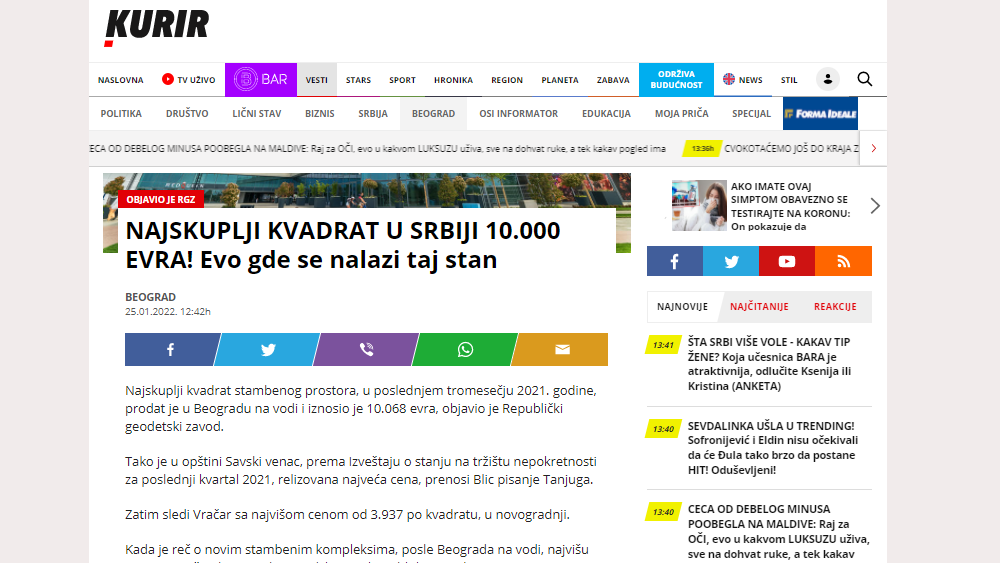Open the 13:41 Šta Srbi više vole story
The image size is (1000, 563).
click(769, 364)
